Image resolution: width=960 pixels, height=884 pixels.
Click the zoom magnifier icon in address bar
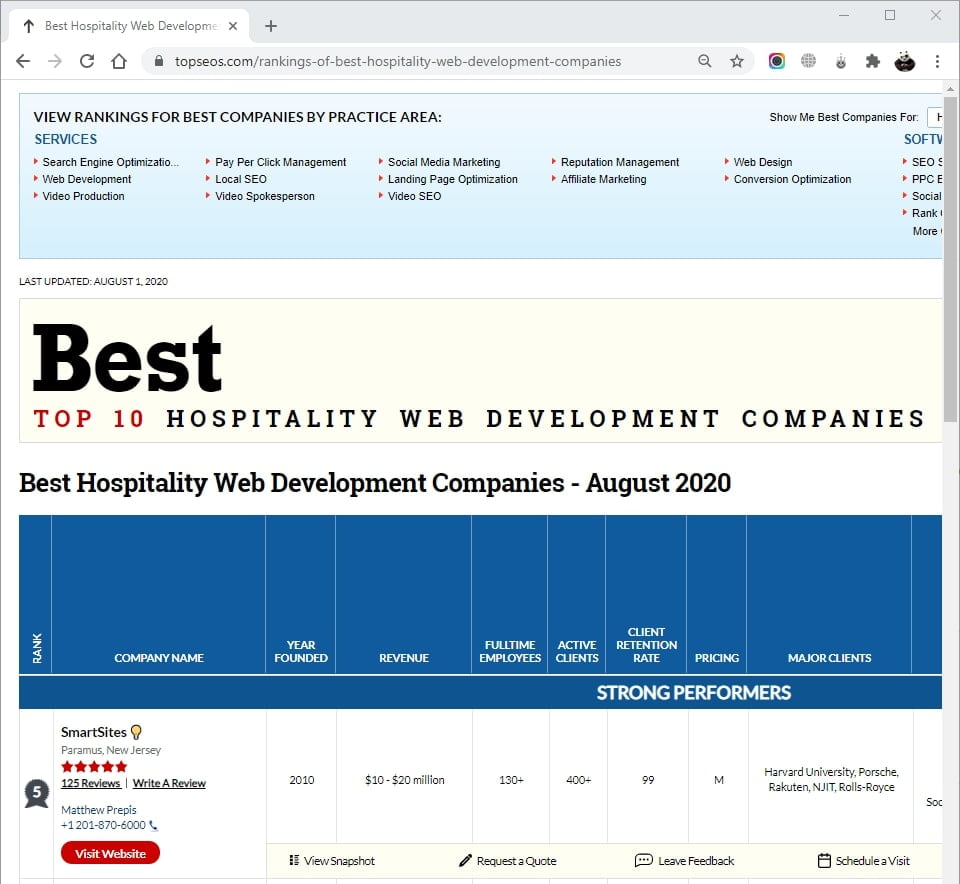705,61
